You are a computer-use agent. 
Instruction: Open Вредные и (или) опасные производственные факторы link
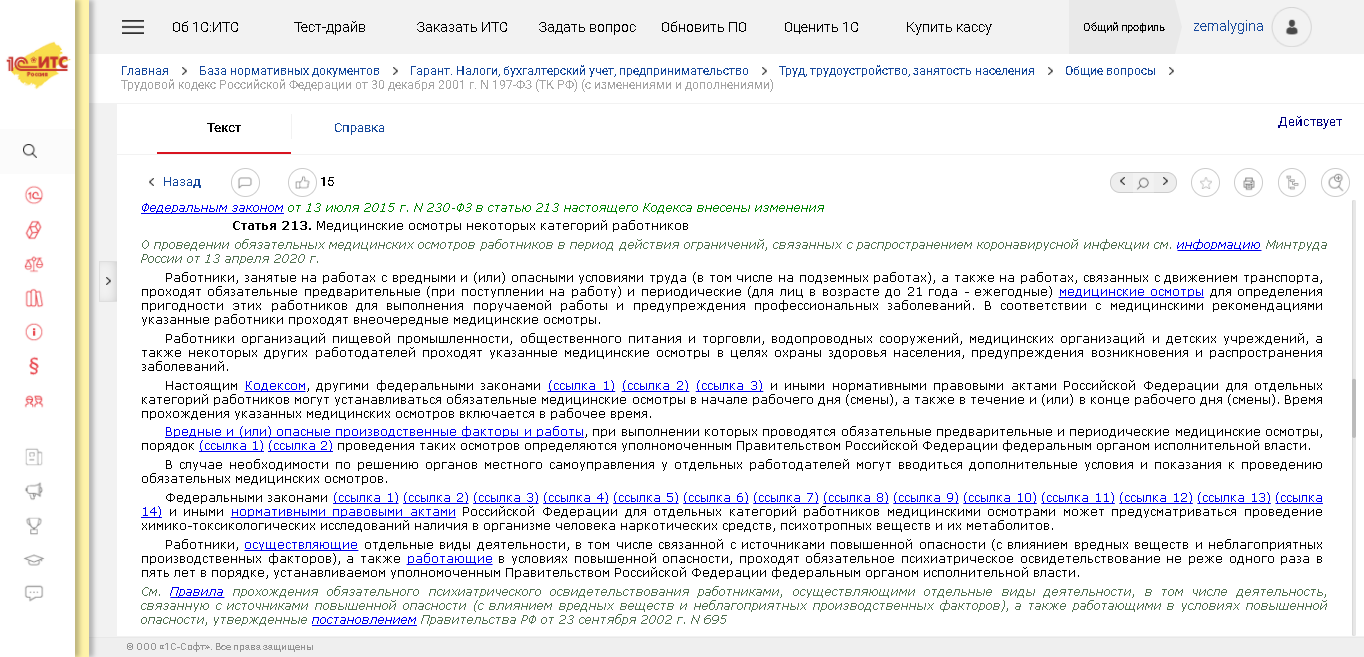click(374, 432)
